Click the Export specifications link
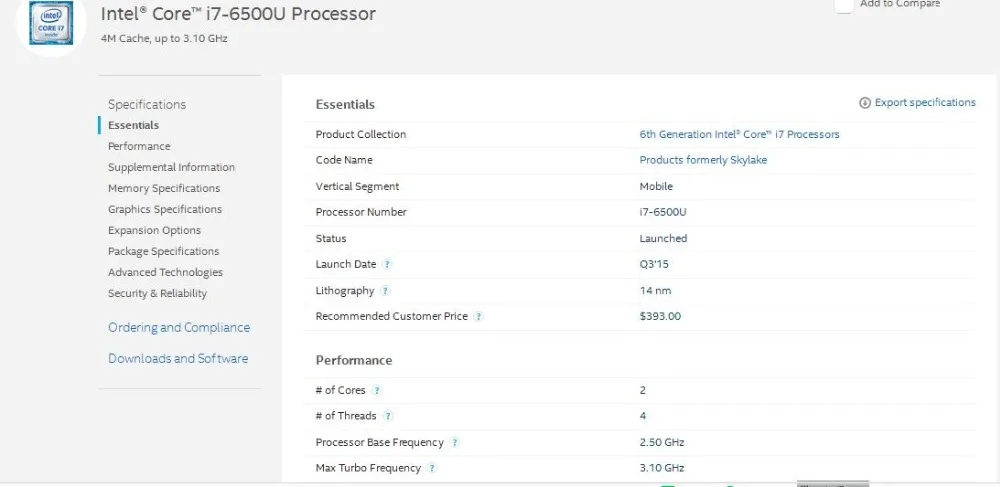The image size is (1000, 487). click(925, 103)
